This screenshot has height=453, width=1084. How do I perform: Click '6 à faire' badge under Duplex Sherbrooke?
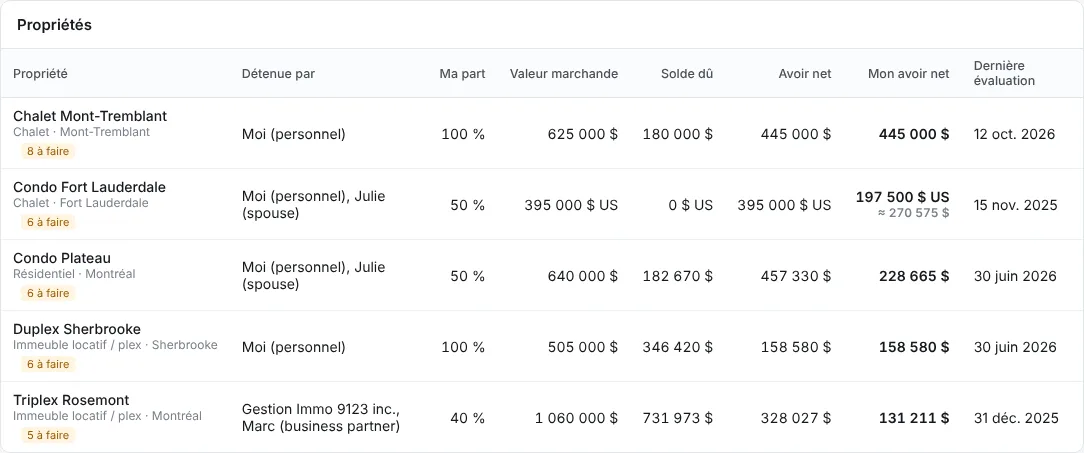(x=48, y=364)
